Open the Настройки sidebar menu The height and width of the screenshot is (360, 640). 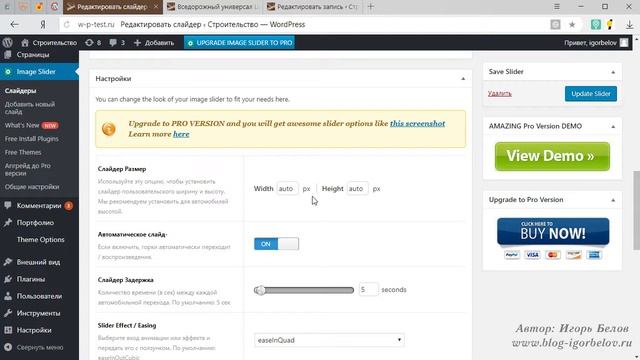34,330
